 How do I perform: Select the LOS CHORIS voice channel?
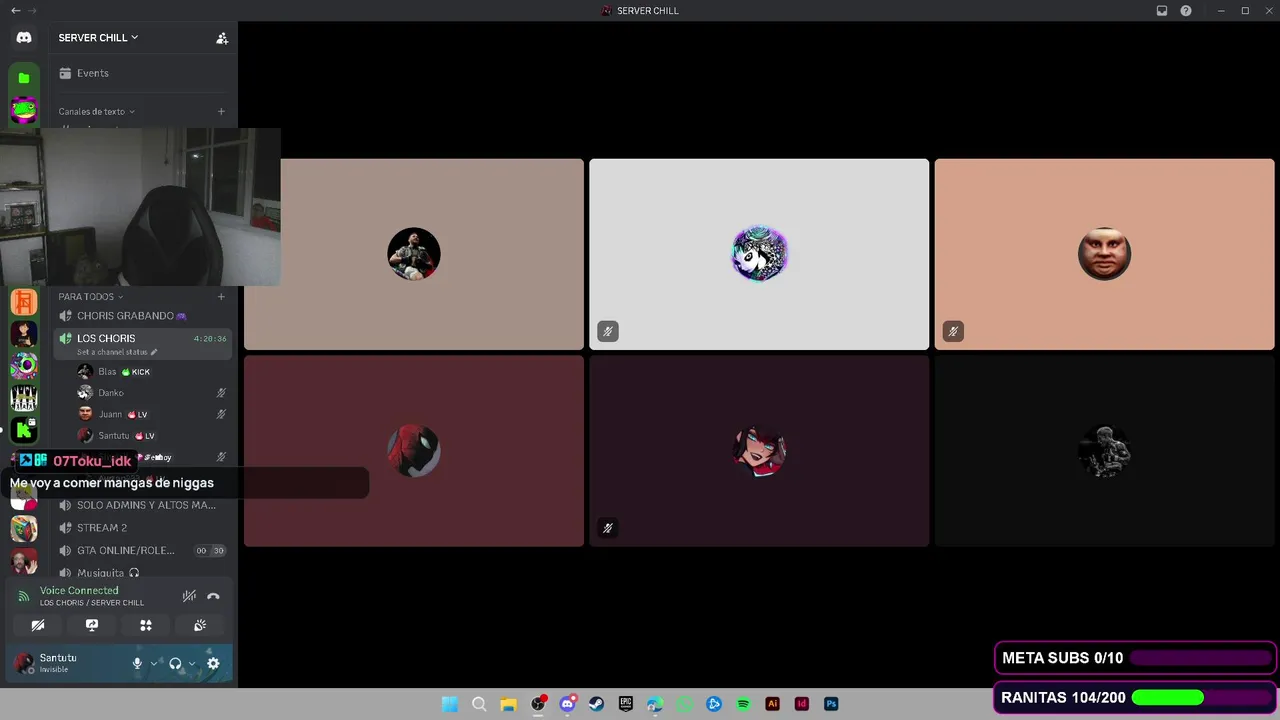coord(143,343)
